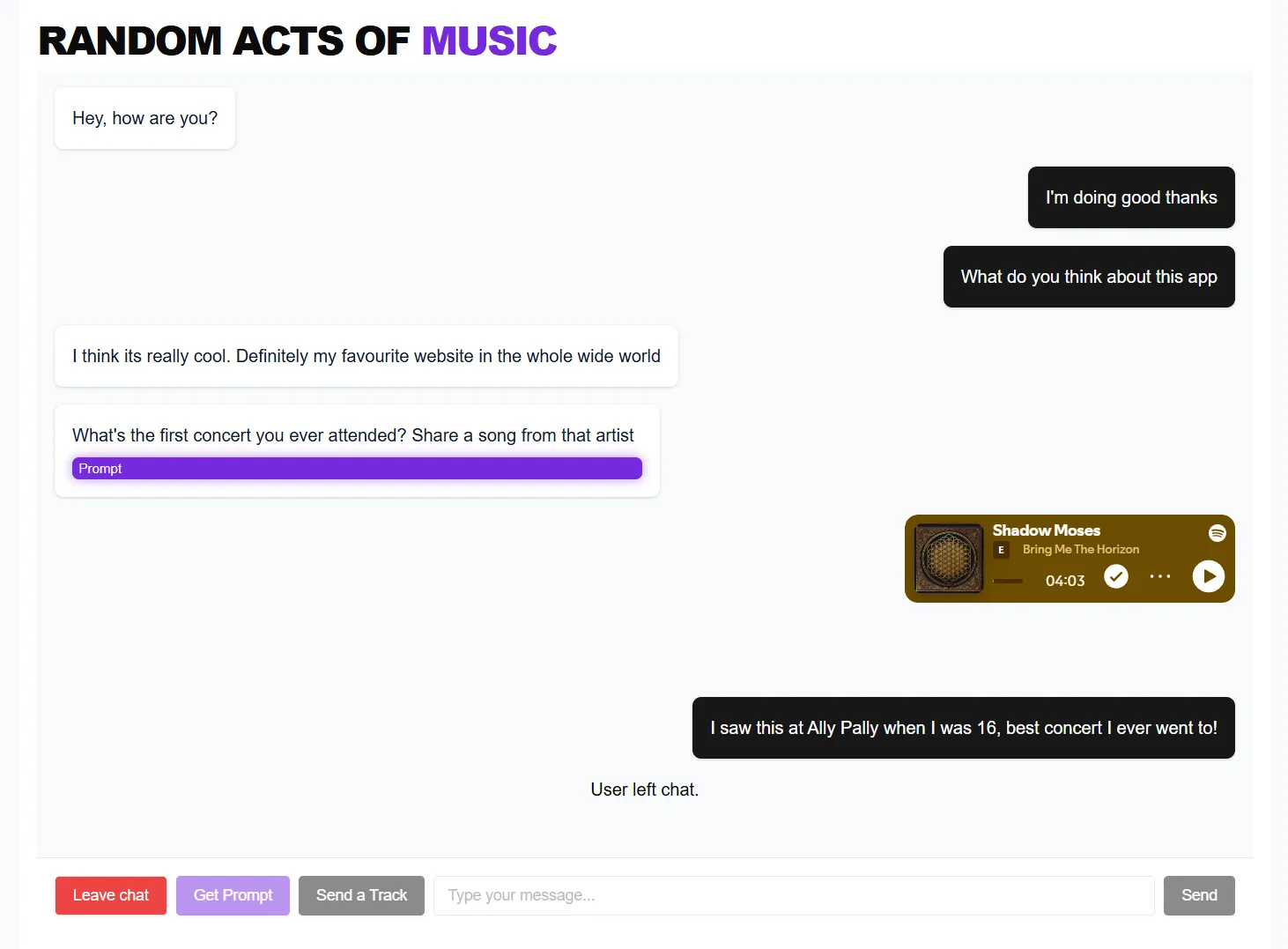Expand the Send a Track picker
This screenshot has width=1288, height=949.
click(x=361, y=895)
